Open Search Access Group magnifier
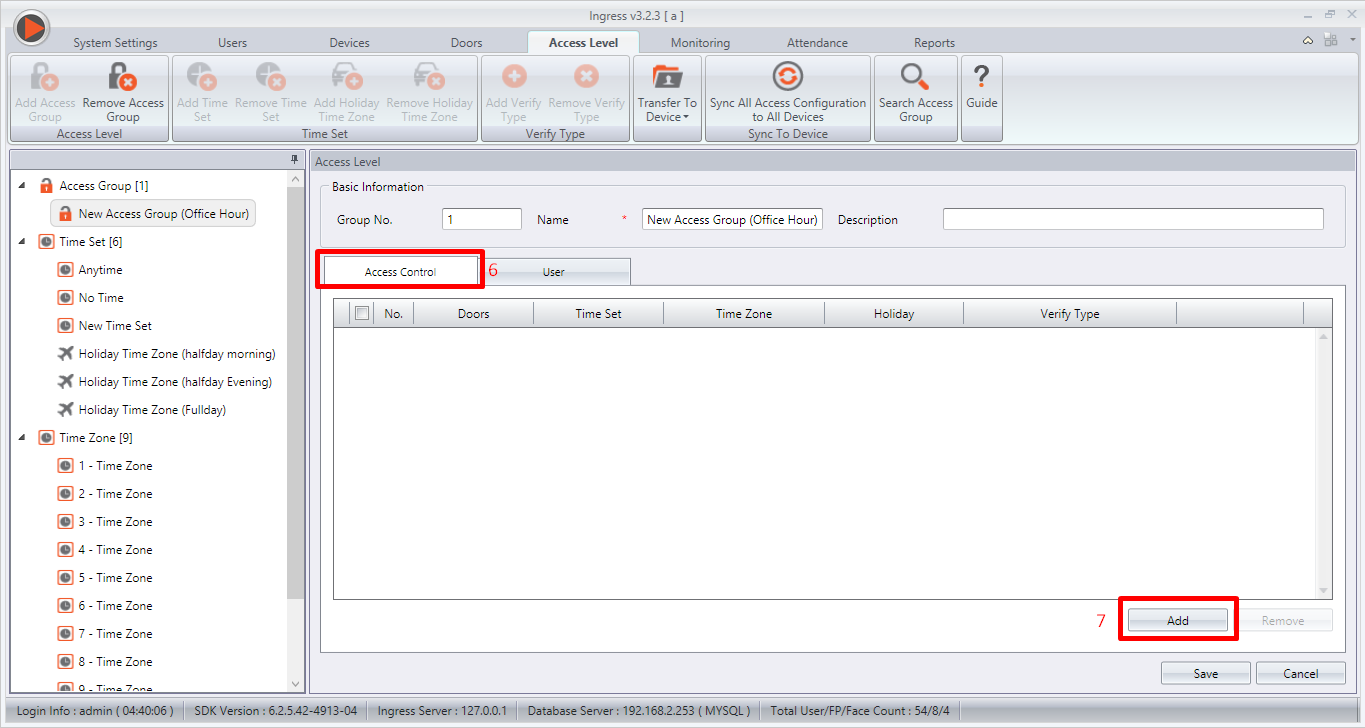1365x728 pixels. click(x=915, y=77)
